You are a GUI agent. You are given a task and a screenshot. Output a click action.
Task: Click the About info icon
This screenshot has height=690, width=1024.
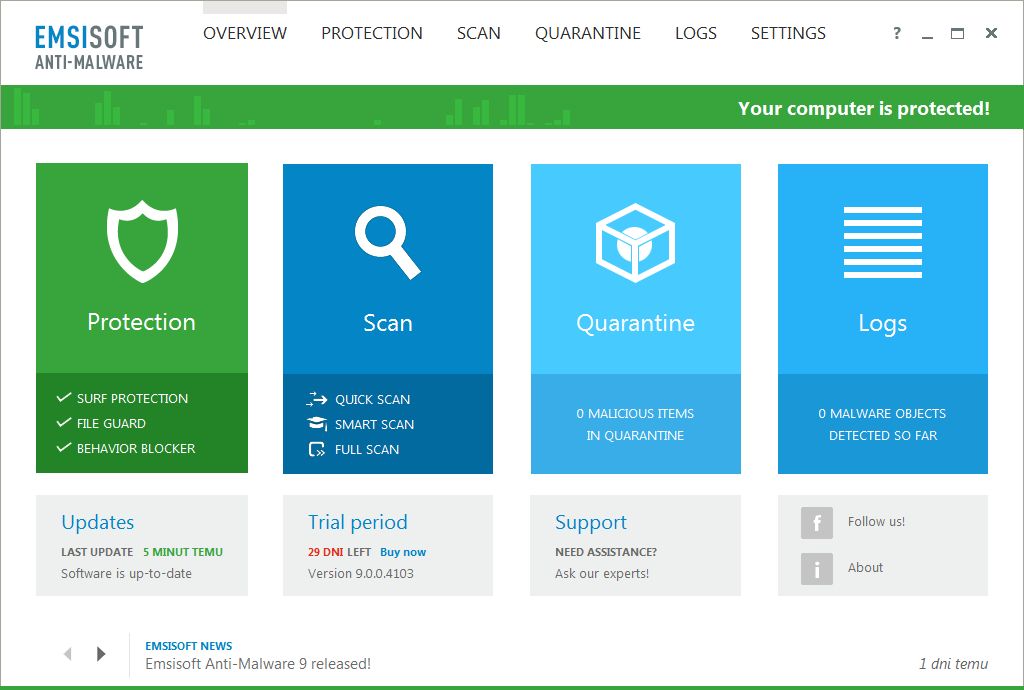tap(816, 568)
